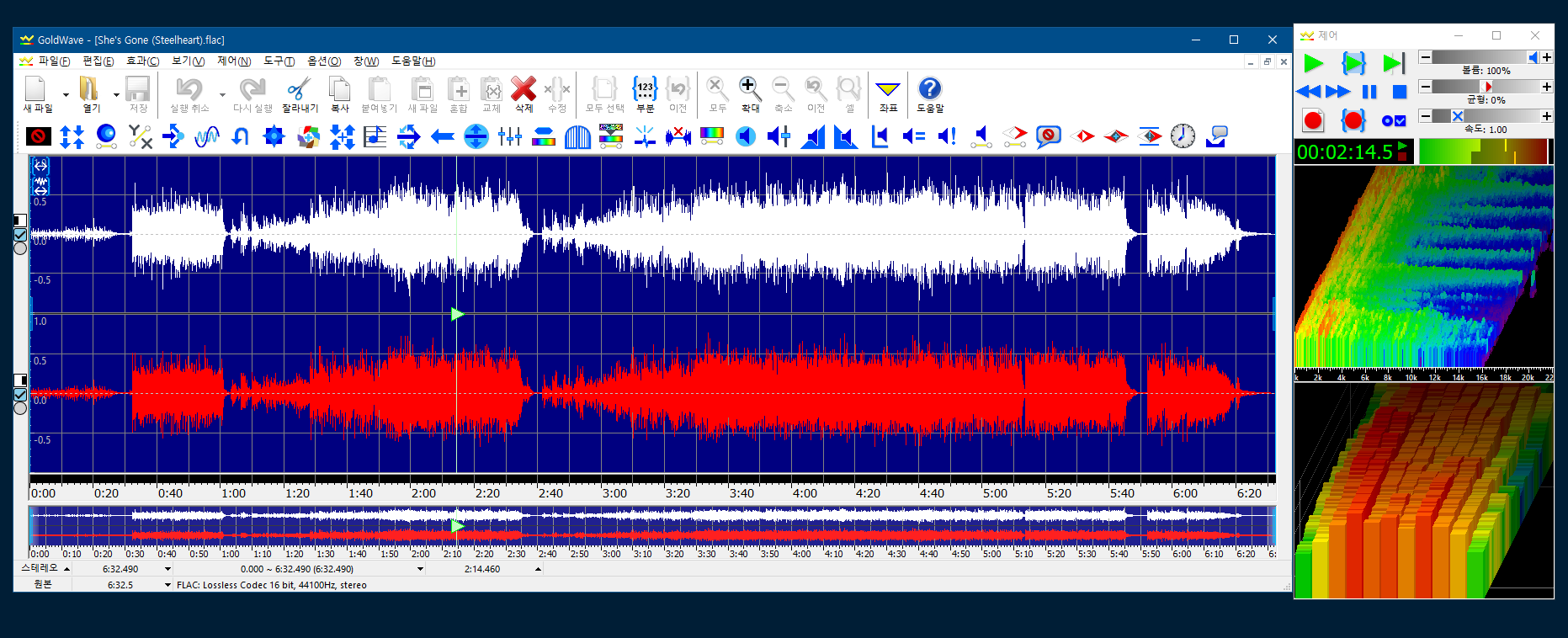Screen dimensions: 1568x638
Task: Click the Open (열기) folder icon
Action: [89, 89]
